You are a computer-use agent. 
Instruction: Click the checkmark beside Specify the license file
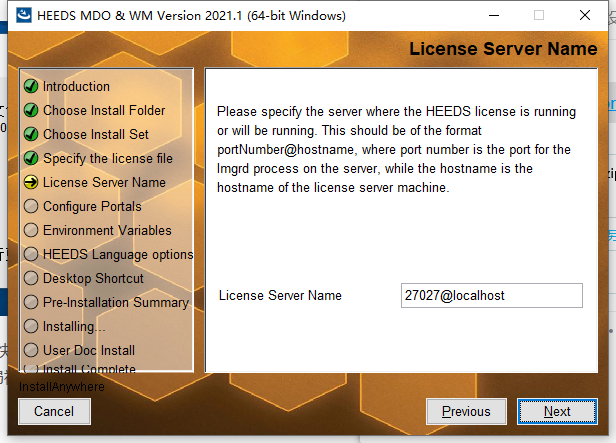point(31,158)
